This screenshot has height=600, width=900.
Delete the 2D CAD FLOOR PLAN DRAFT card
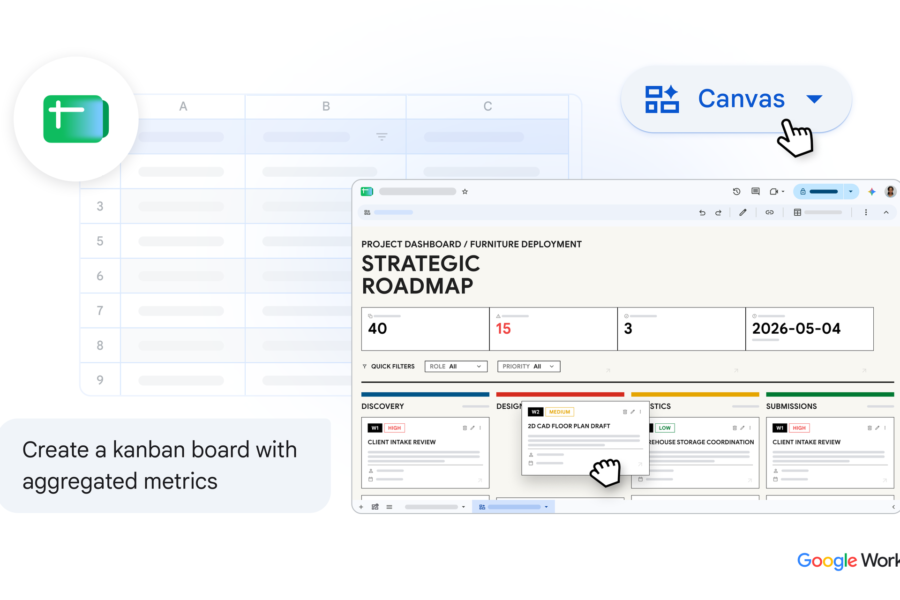pyautogui.click(x=624, y=412)
